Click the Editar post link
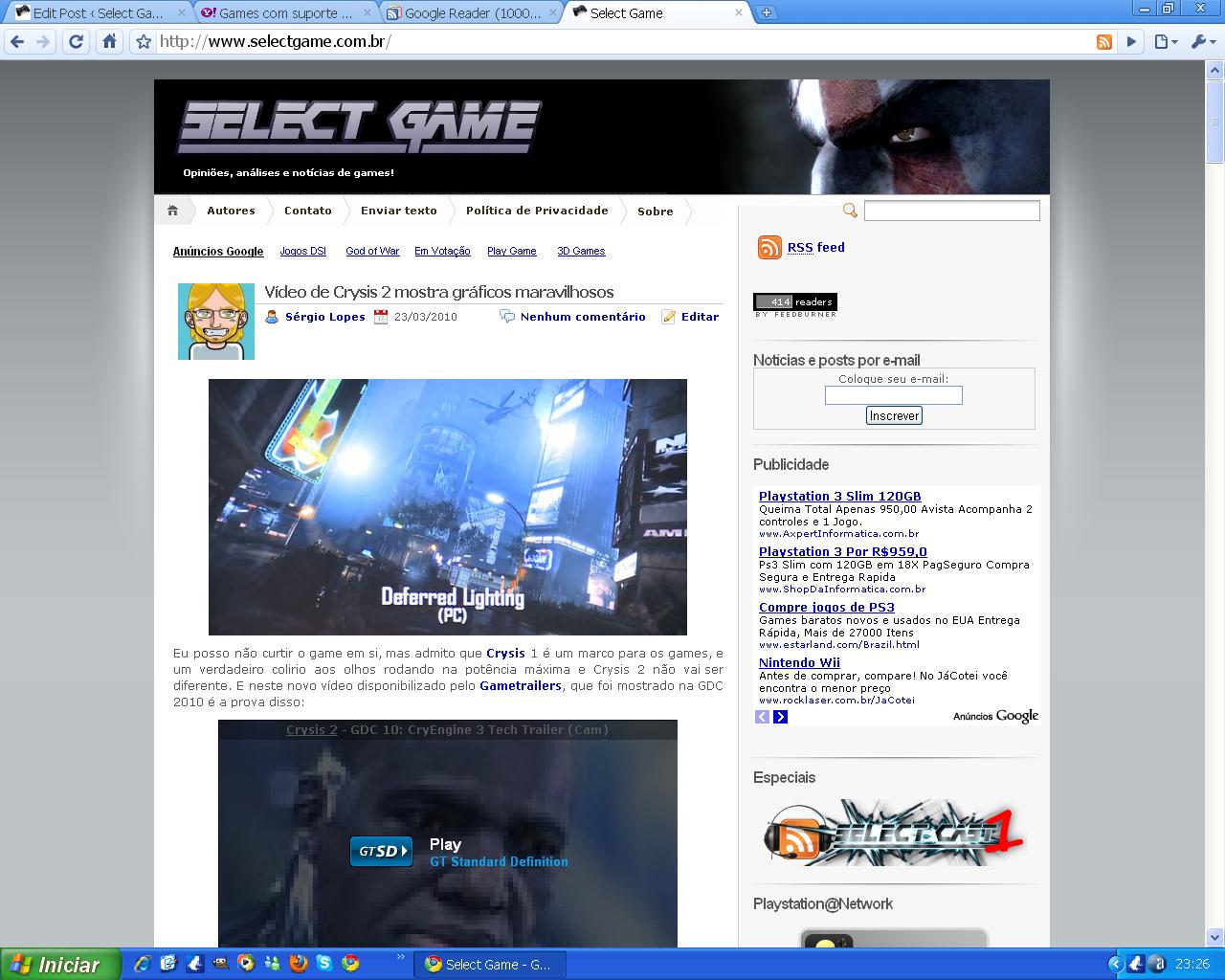Image resolution: width=1225 pixels, height=980 pixels. coord(700,317)
